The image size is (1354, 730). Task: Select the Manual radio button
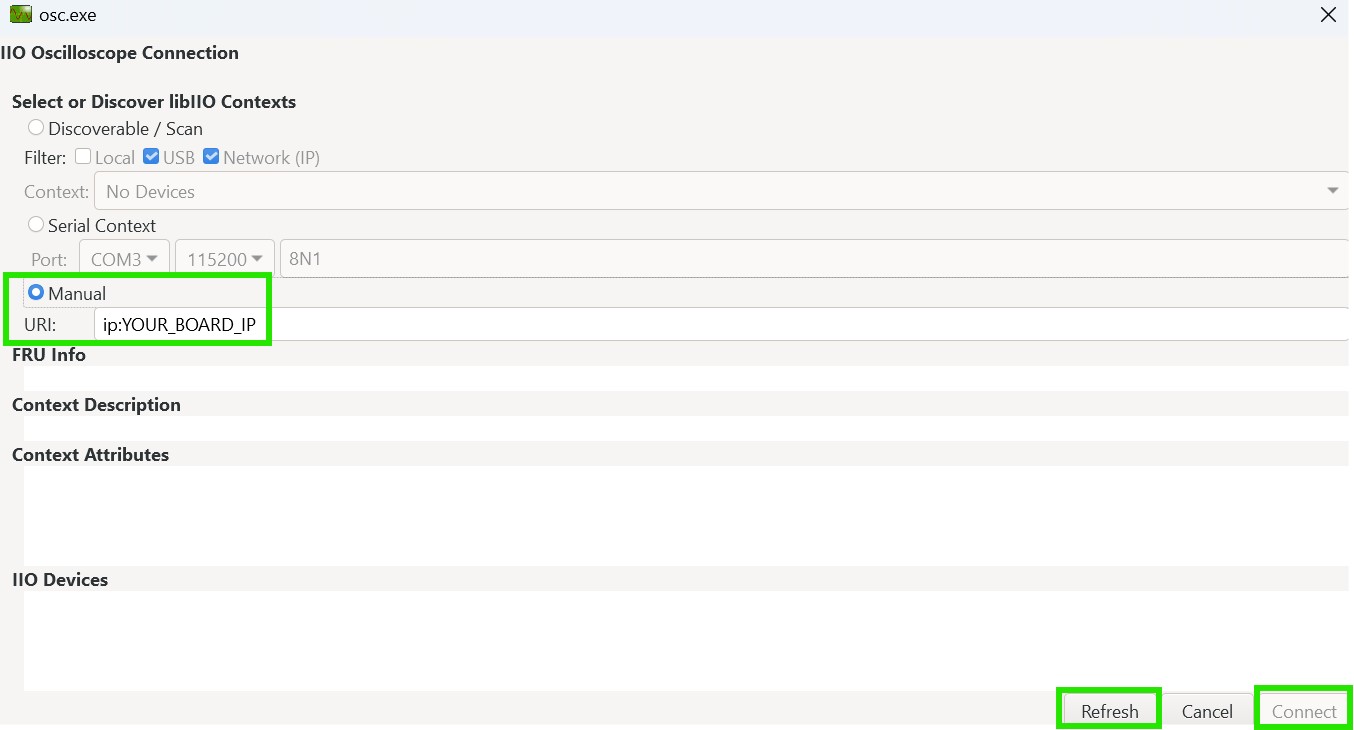pyautogui.click(x=36, y=293)
